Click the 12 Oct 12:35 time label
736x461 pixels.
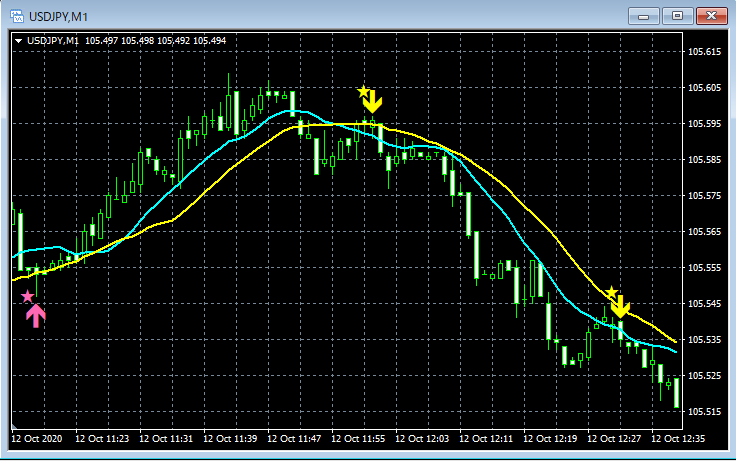point(678,438)
